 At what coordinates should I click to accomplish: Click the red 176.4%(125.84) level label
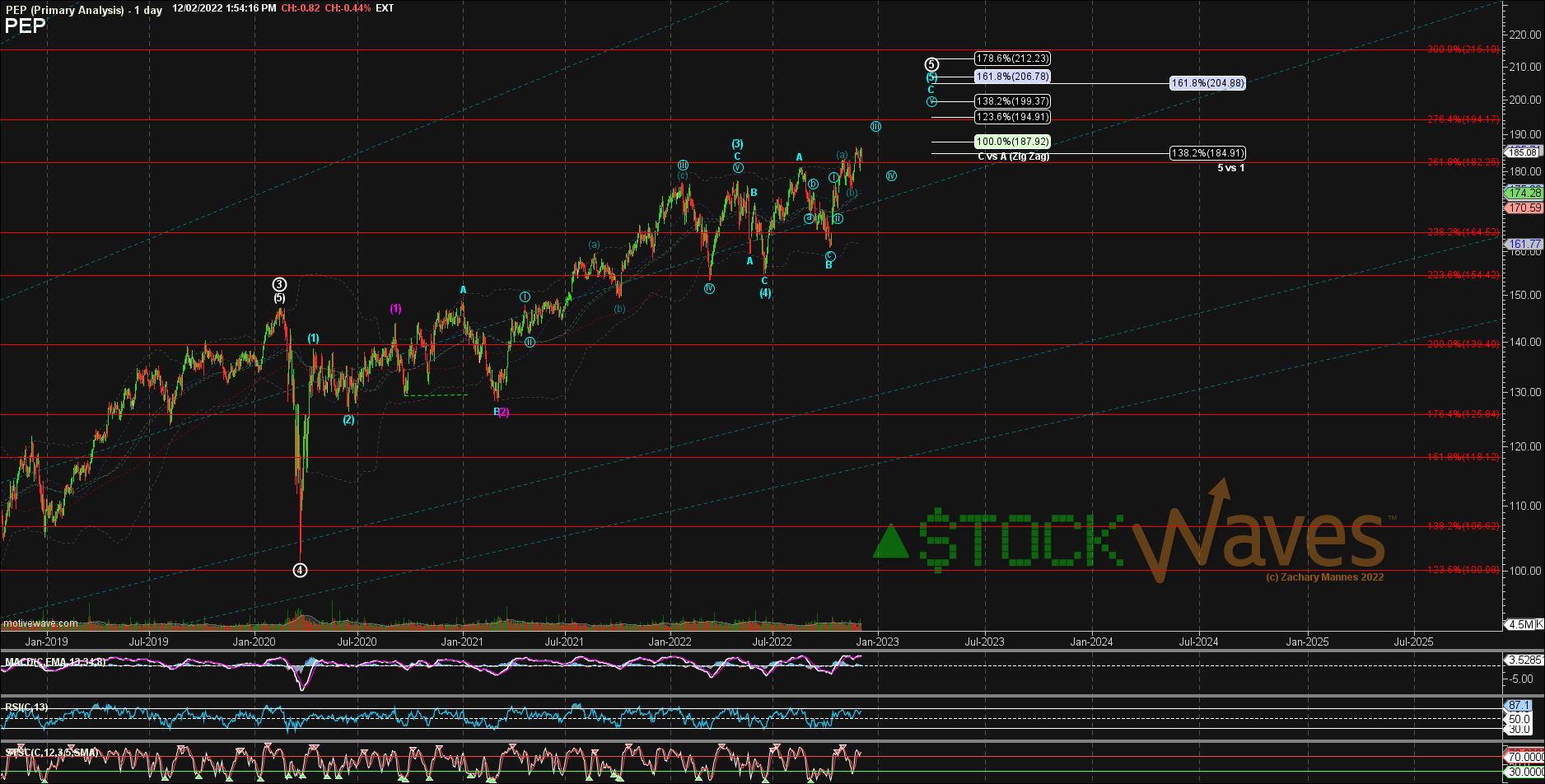[1463, 414]
